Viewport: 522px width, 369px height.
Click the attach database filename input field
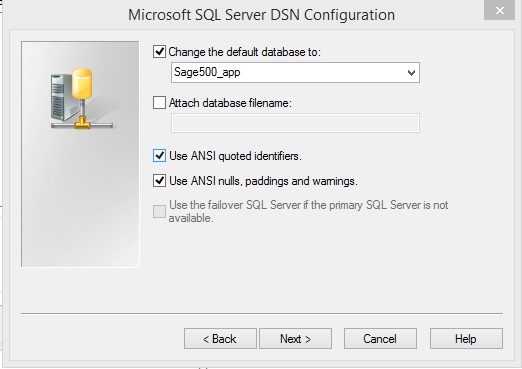295,123
